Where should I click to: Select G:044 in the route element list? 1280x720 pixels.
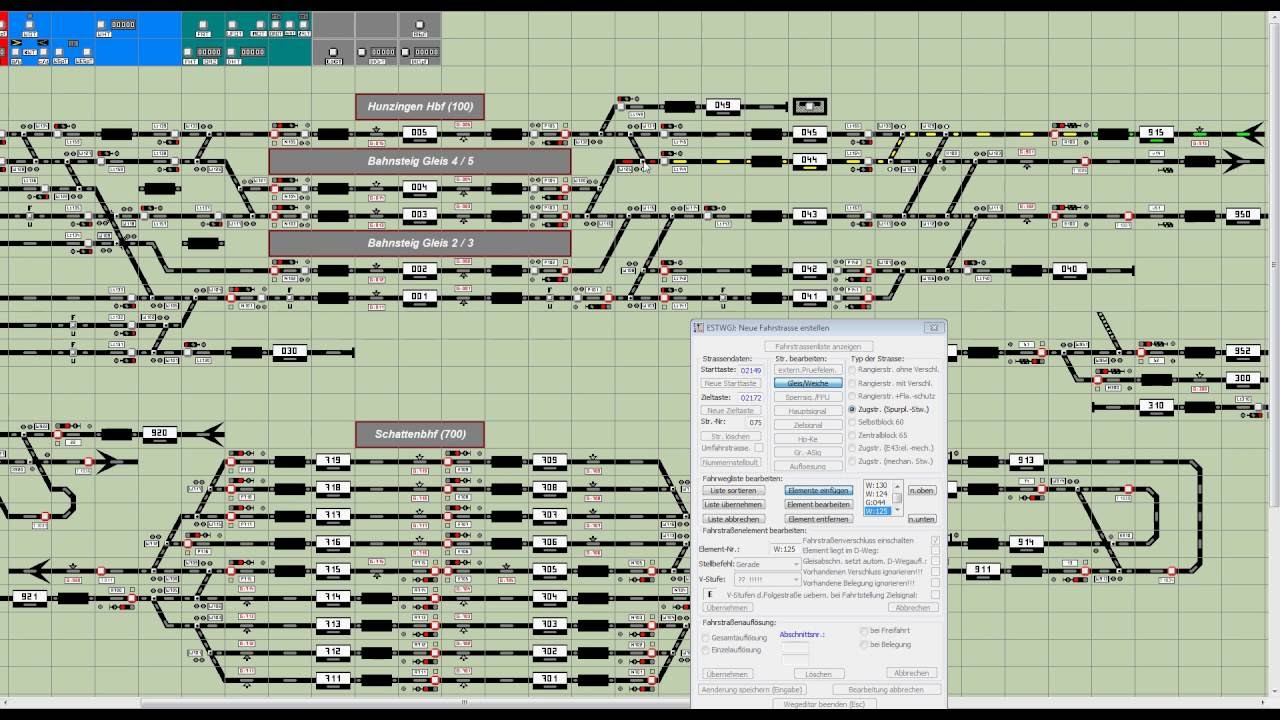pos(877,502)
